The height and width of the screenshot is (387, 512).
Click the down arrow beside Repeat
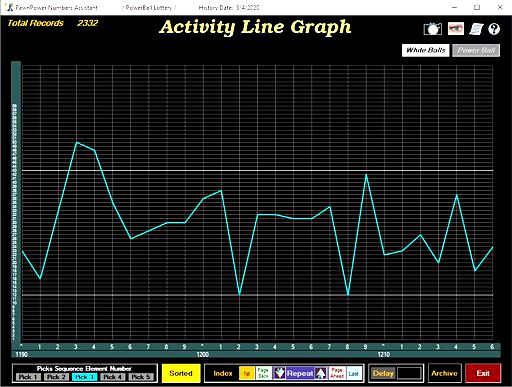pyautogui.click(x=279, y=373)
